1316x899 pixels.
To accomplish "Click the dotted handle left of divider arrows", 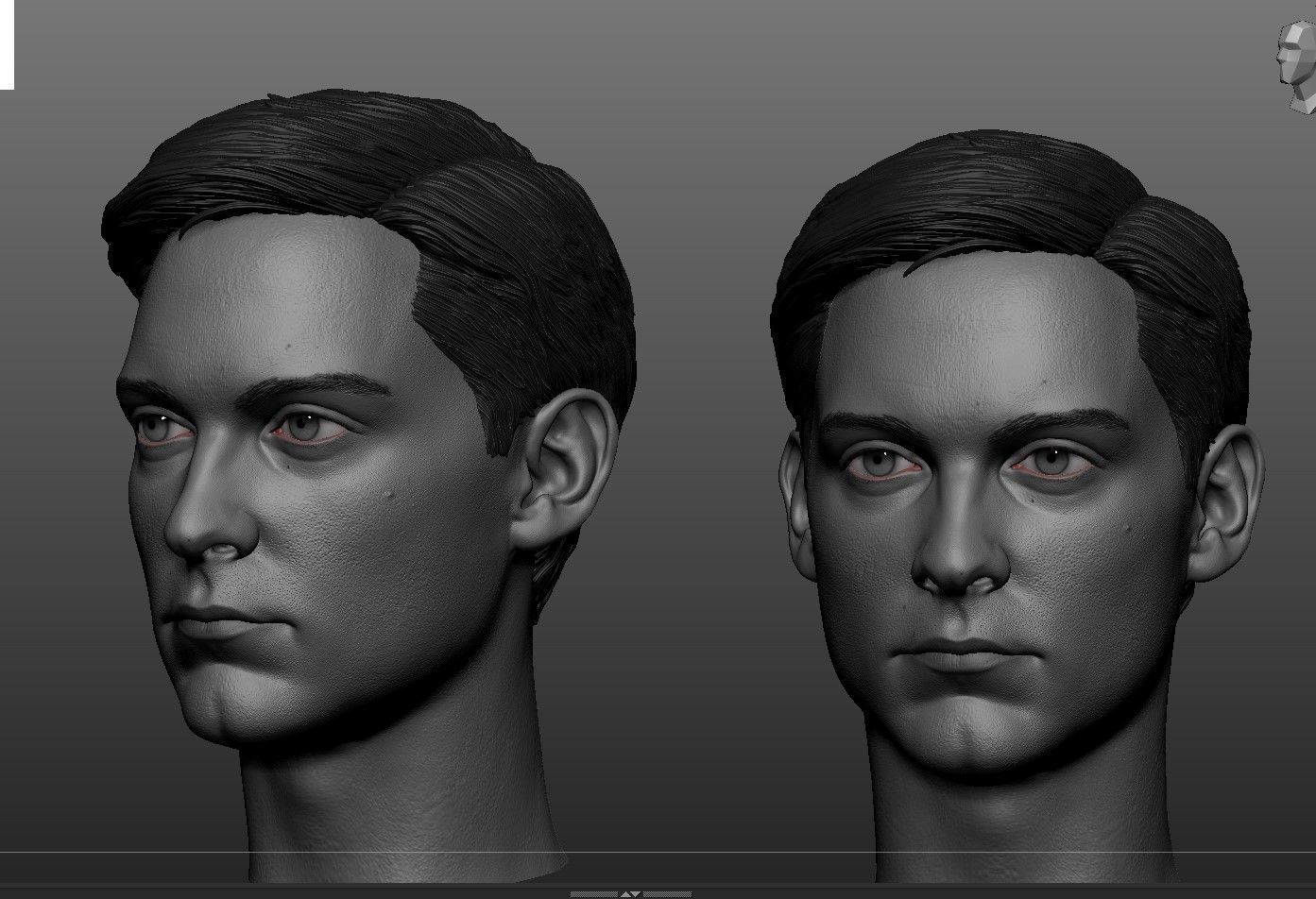I will [x=594, y=894].
